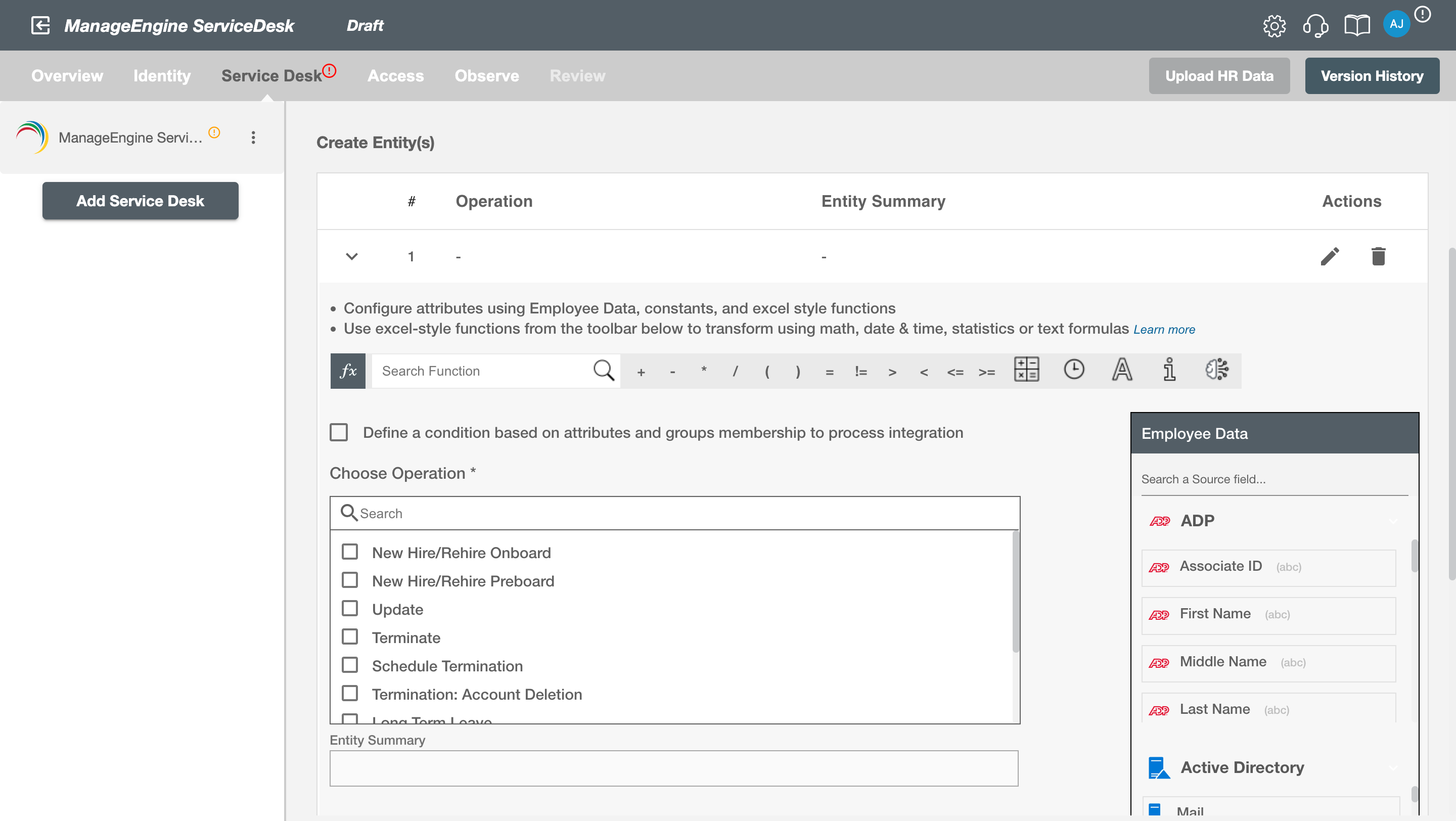
Task: Switch to the Observe tab
Action: 487,76
